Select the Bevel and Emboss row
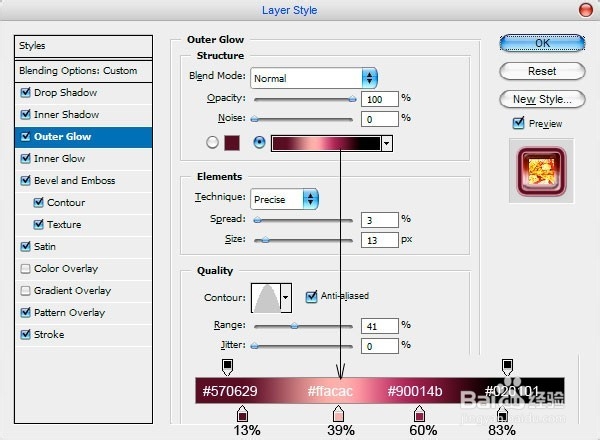 [83, 181]
